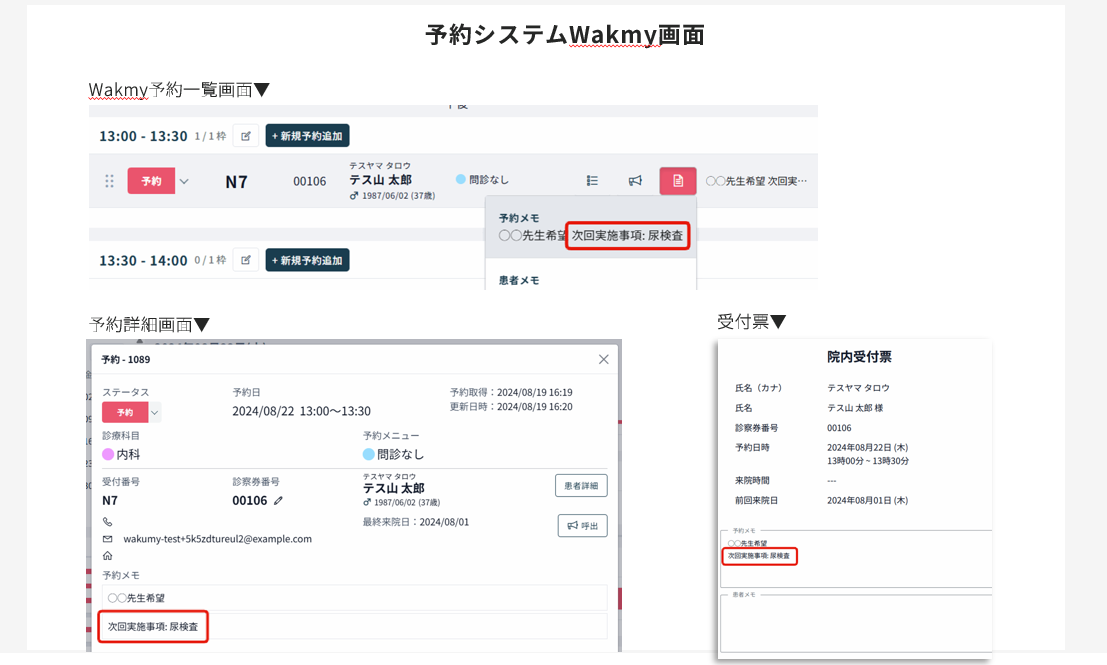Click edit icon for 13:00 - 13:30 slot
The height and width of the screenshot is (665, 1107).
246,136
